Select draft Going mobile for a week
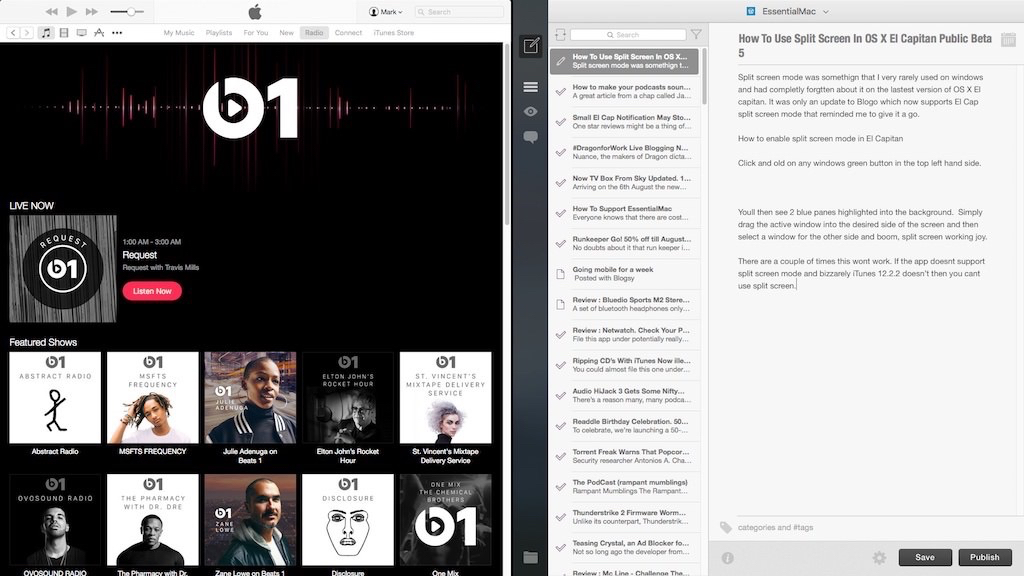This screenshot has width=1024, height=576. (624, 274)
